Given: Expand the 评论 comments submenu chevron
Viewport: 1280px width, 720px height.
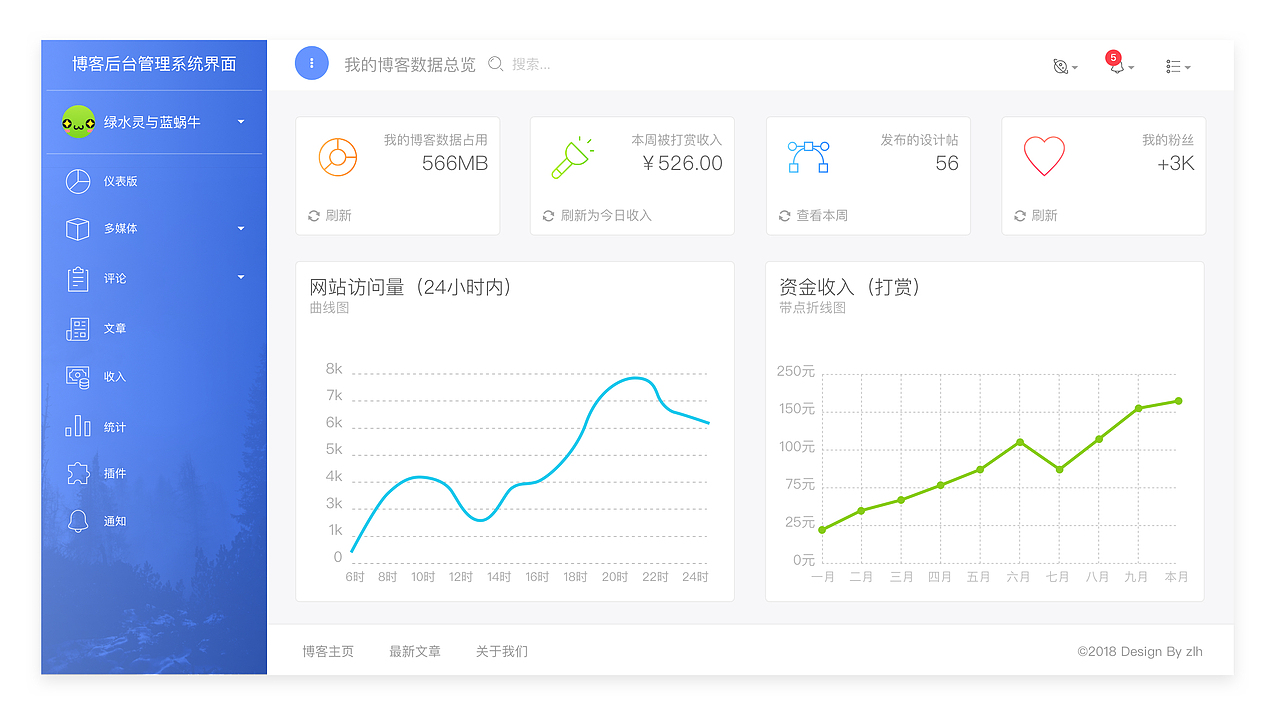Looking at the screenshot, I should [240, 278].
